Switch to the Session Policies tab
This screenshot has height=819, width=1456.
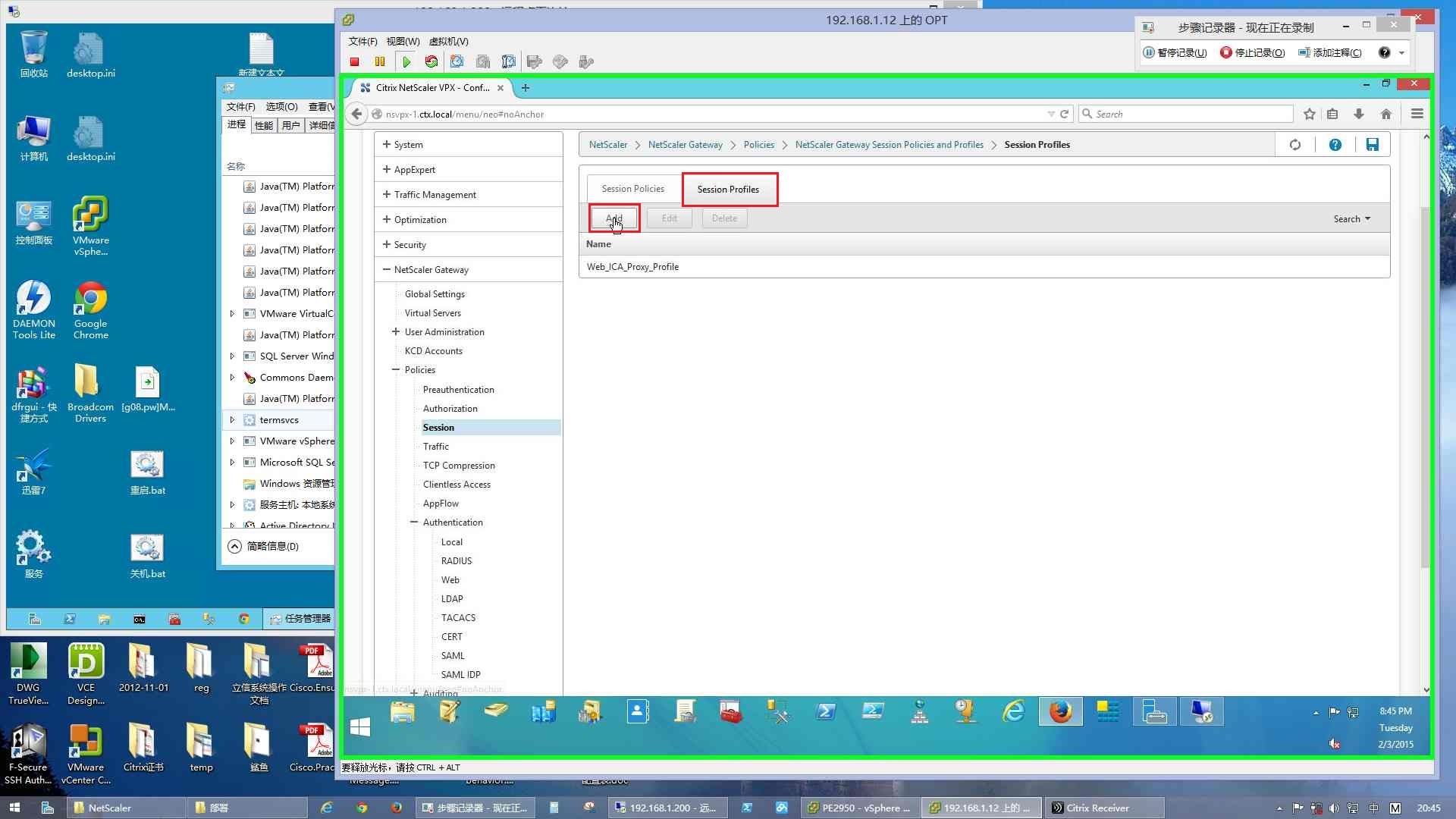coord(632,189)
